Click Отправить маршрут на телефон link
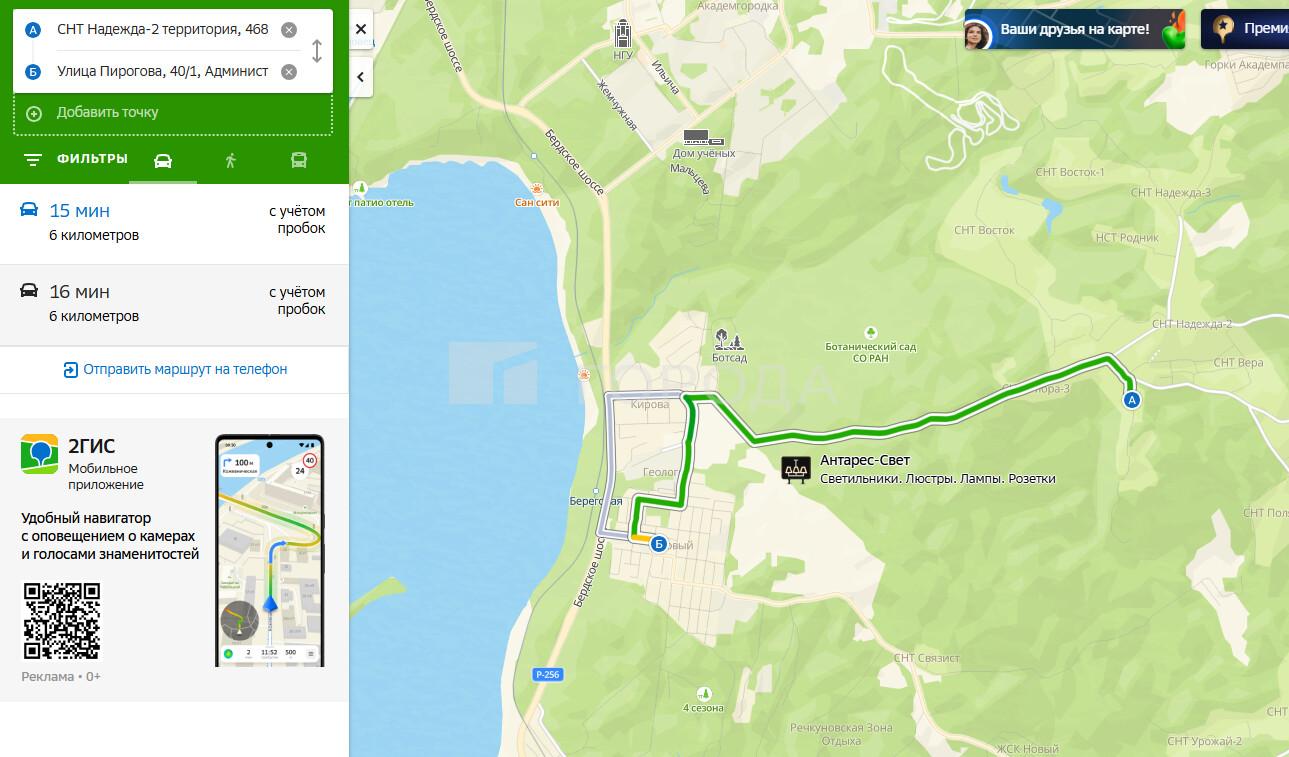This screenshot has width=1289, height=757. 175,369
